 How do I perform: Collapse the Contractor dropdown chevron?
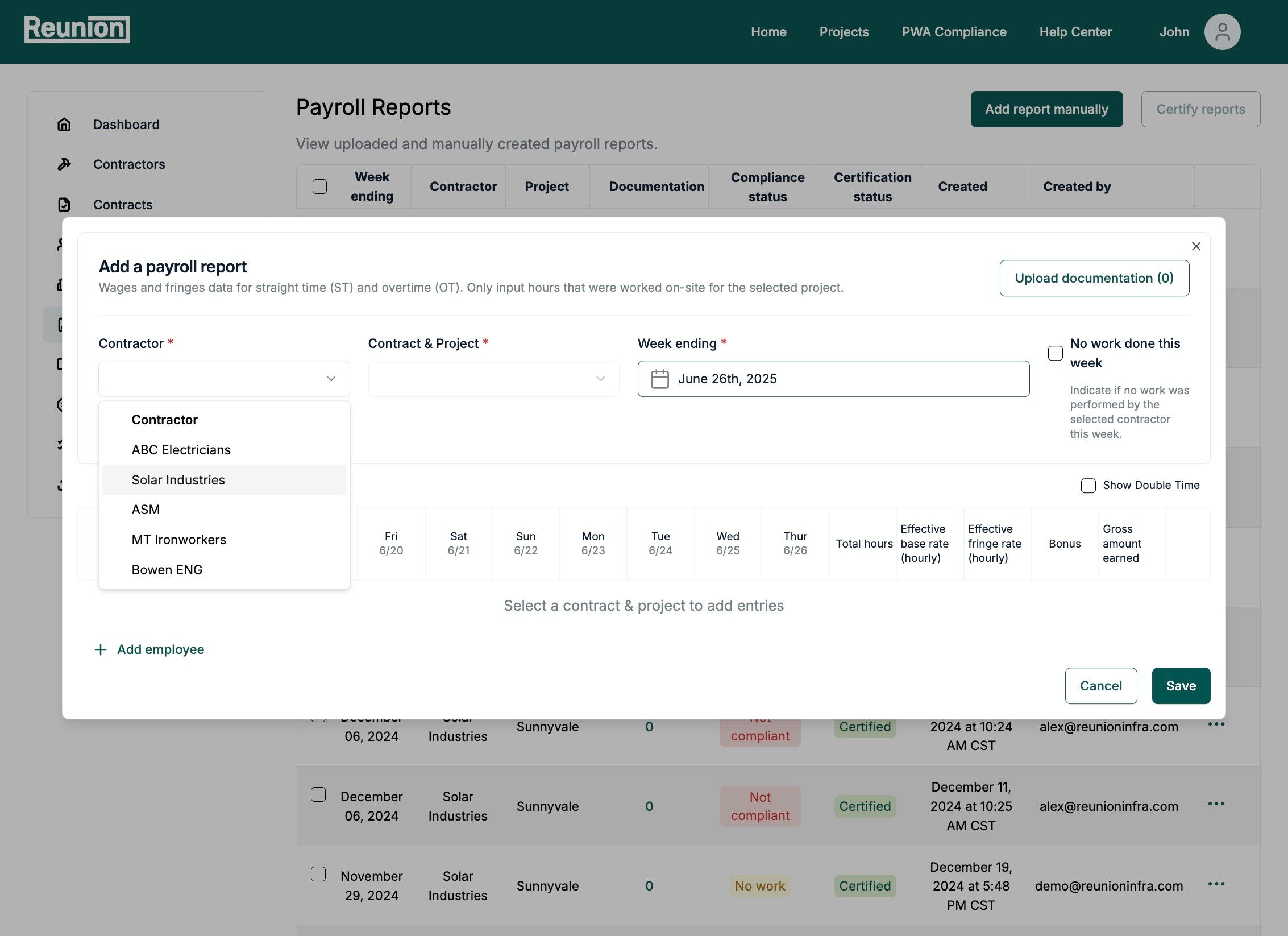pos(331,379)
